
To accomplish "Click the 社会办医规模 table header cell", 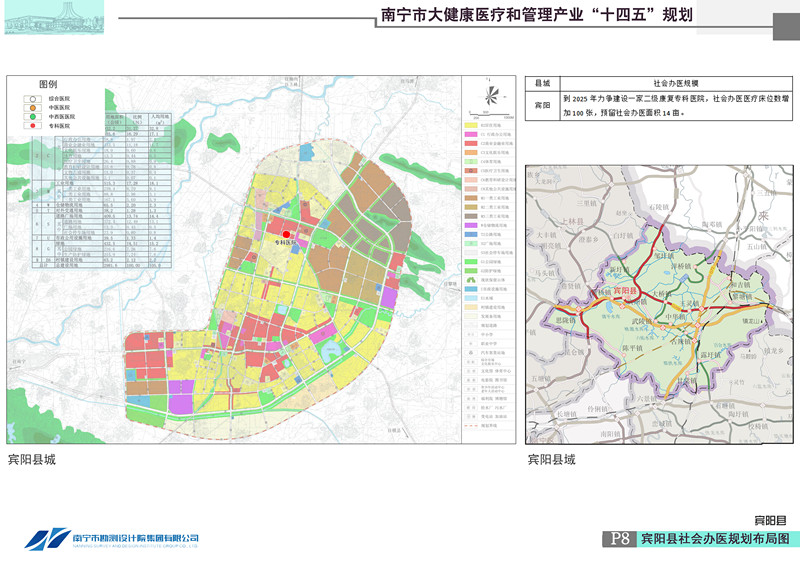I will tap(676, 83).
